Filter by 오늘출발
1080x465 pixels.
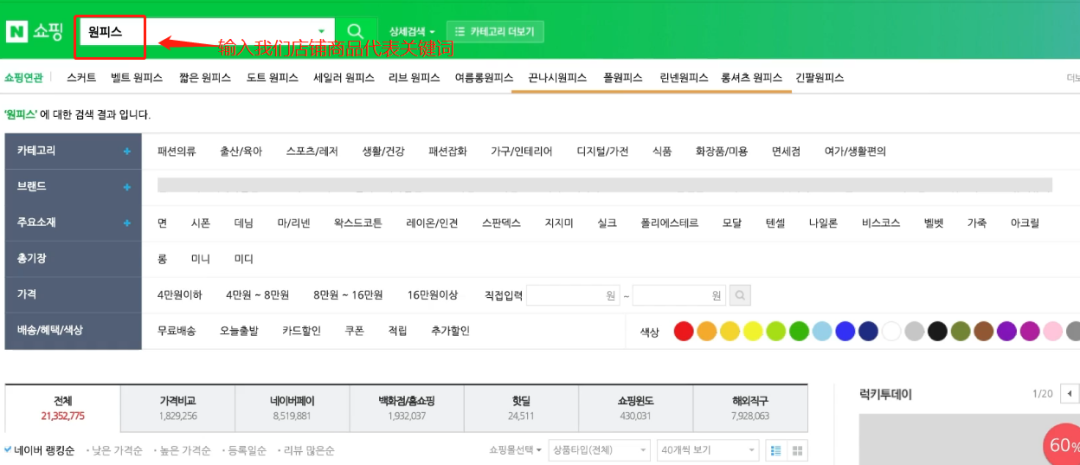(239, 331)
